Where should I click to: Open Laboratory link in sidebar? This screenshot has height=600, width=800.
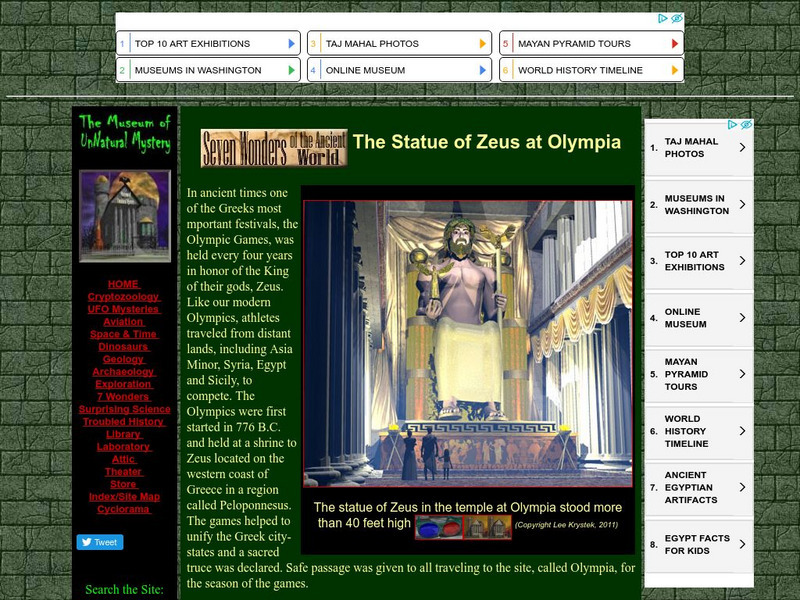coord(123,446)
